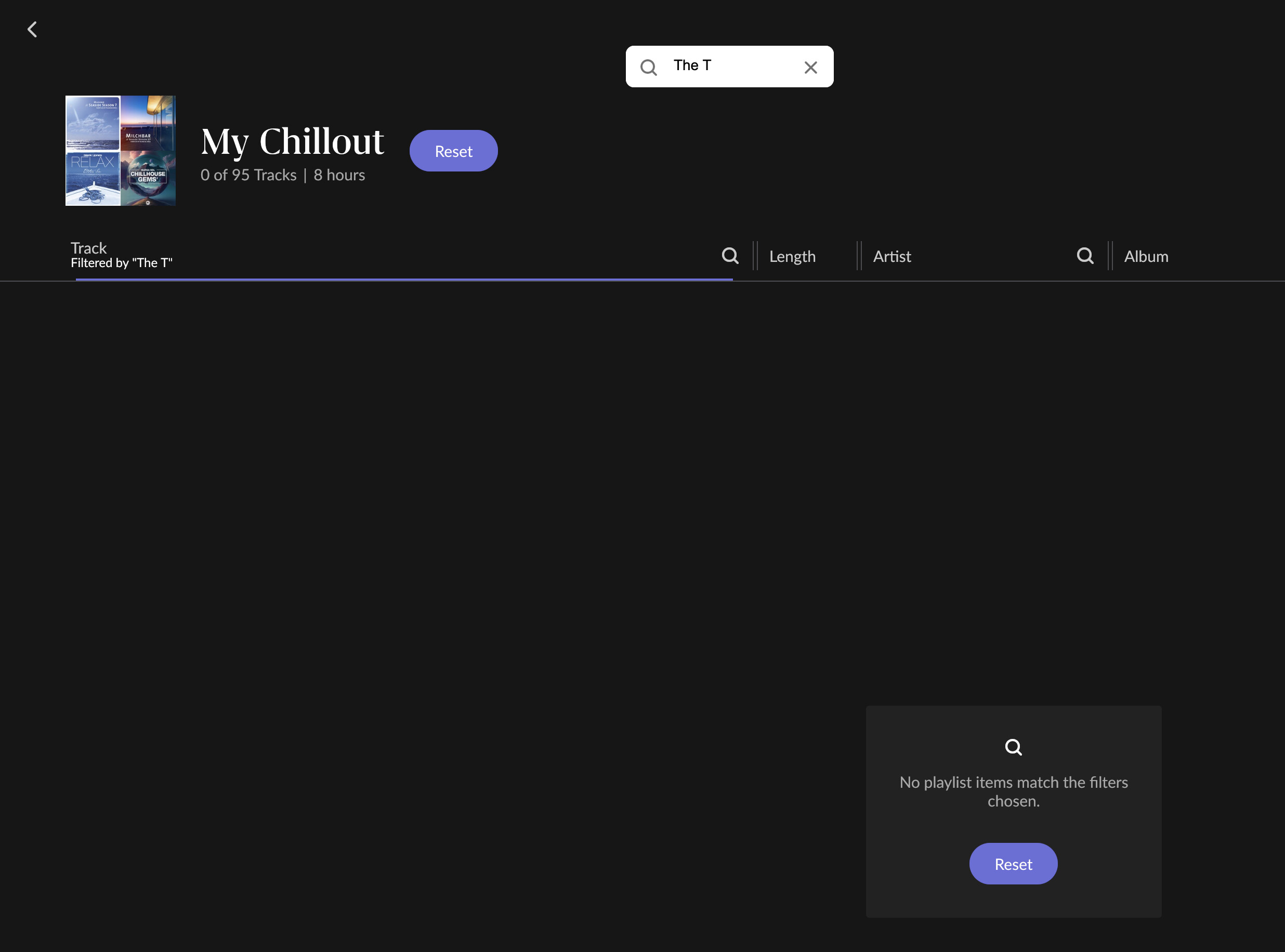Click into the search field containing "The T"
This screenshot has width=1285, height=952.
(729, 67)
